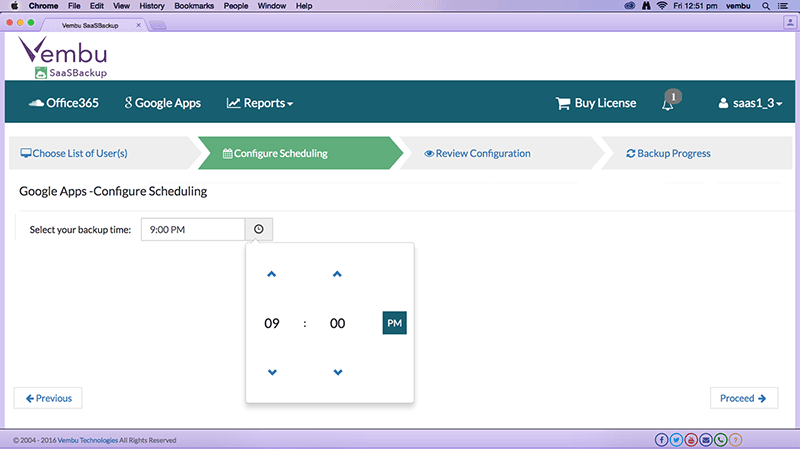Click the Fri 12:51 pm clock
This screenshot has width=800, height=449.
pos(695,6)
